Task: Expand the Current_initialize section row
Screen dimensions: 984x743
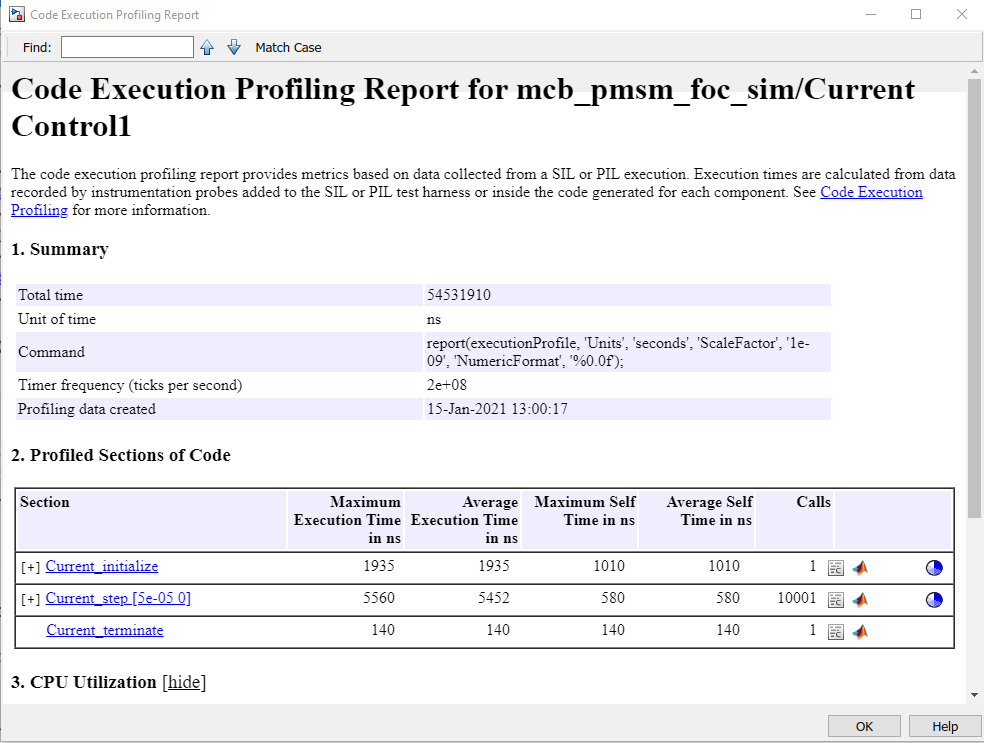Action: 30,567
